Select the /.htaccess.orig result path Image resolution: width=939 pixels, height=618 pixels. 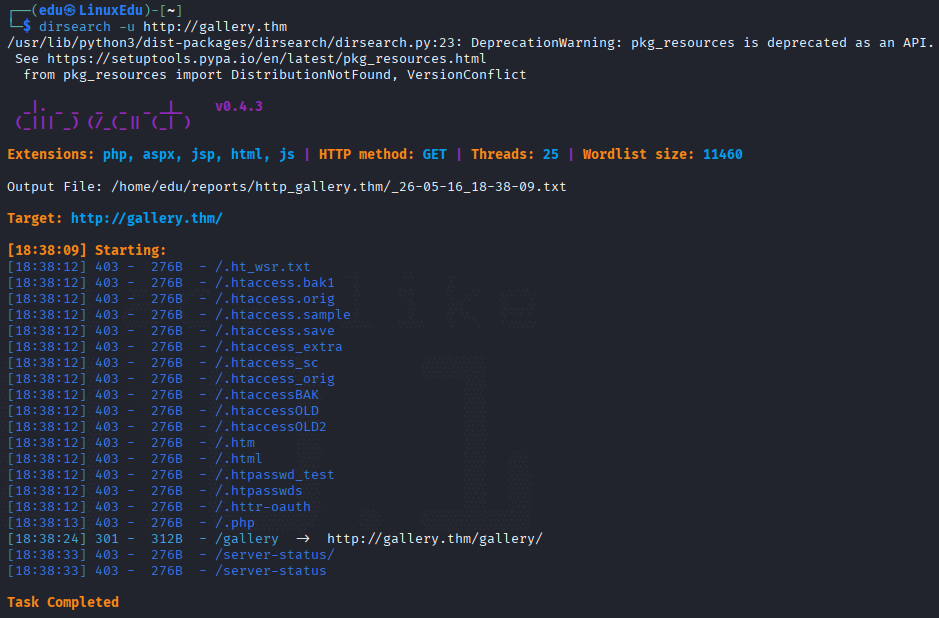[274, 299]
